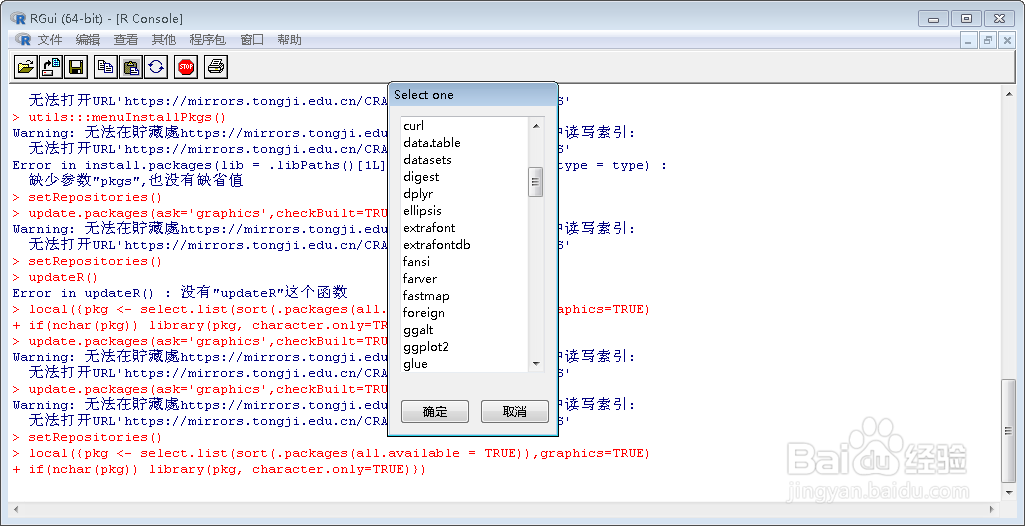
Task: Select extrafontdb in the package list
Action: [x=464, y=244]
